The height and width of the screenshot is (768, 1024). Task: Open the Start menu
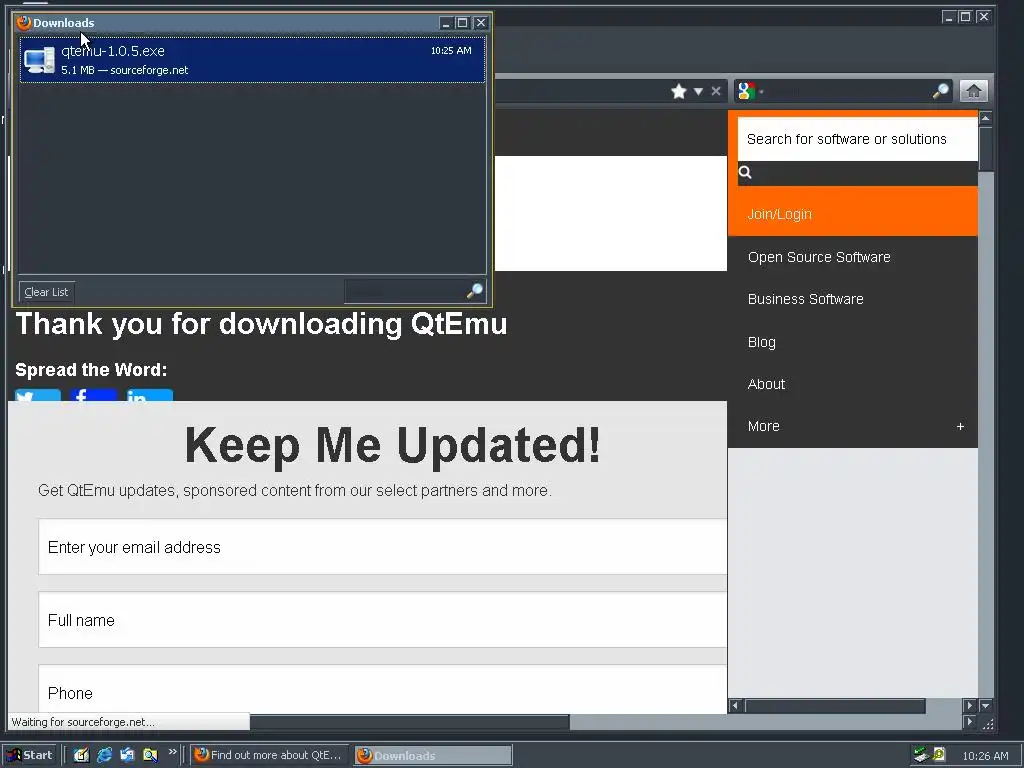pos(30,755)
